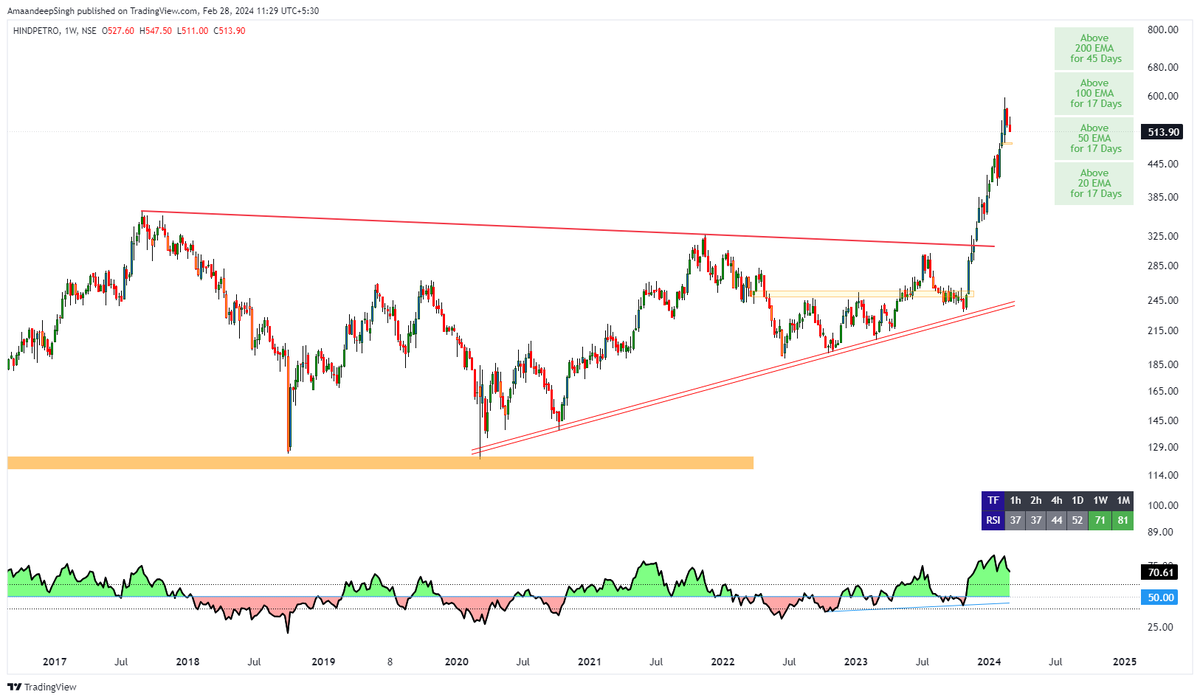The width and height of the screenshot is (1200, 700).
Task: Select the wide orange support zone rectangle
Action: point(380,462)
